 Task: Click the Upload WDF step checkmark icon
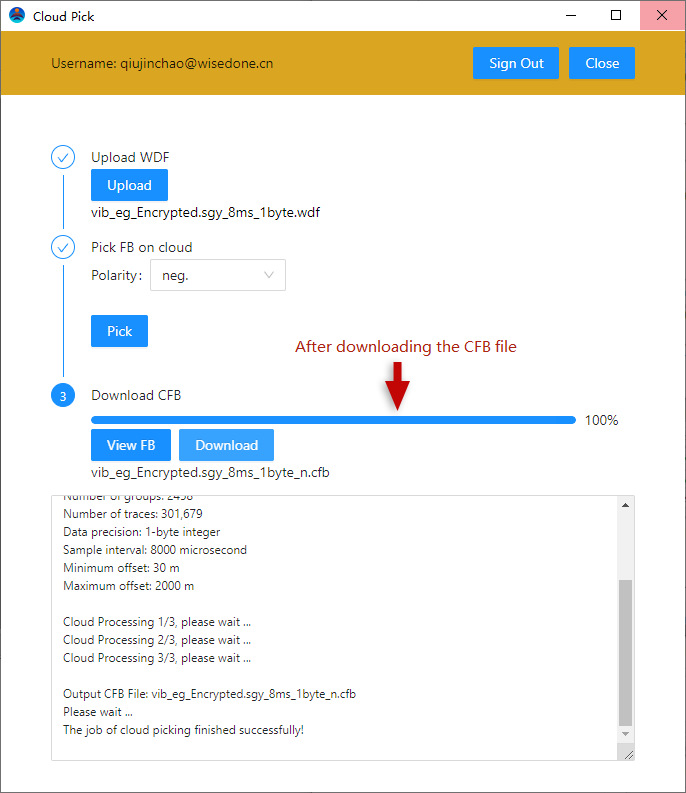click(x=63, y=158)
